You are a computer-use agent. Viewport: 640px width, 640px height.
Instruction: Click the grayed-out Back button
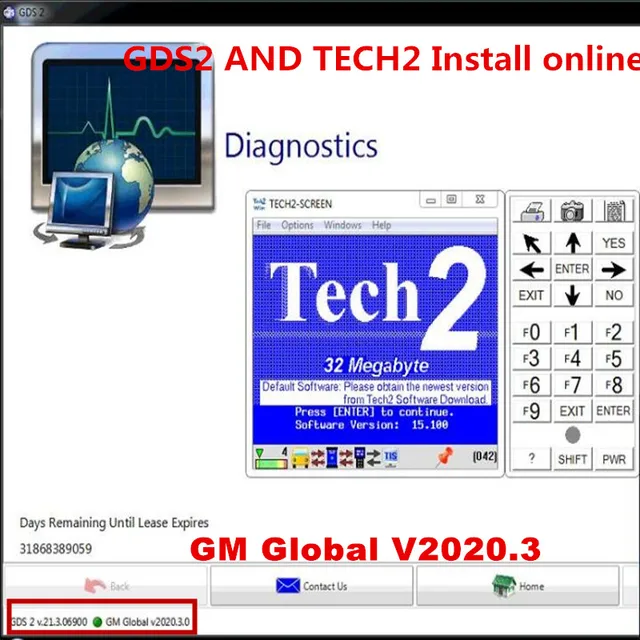click(x=106, y=586)
